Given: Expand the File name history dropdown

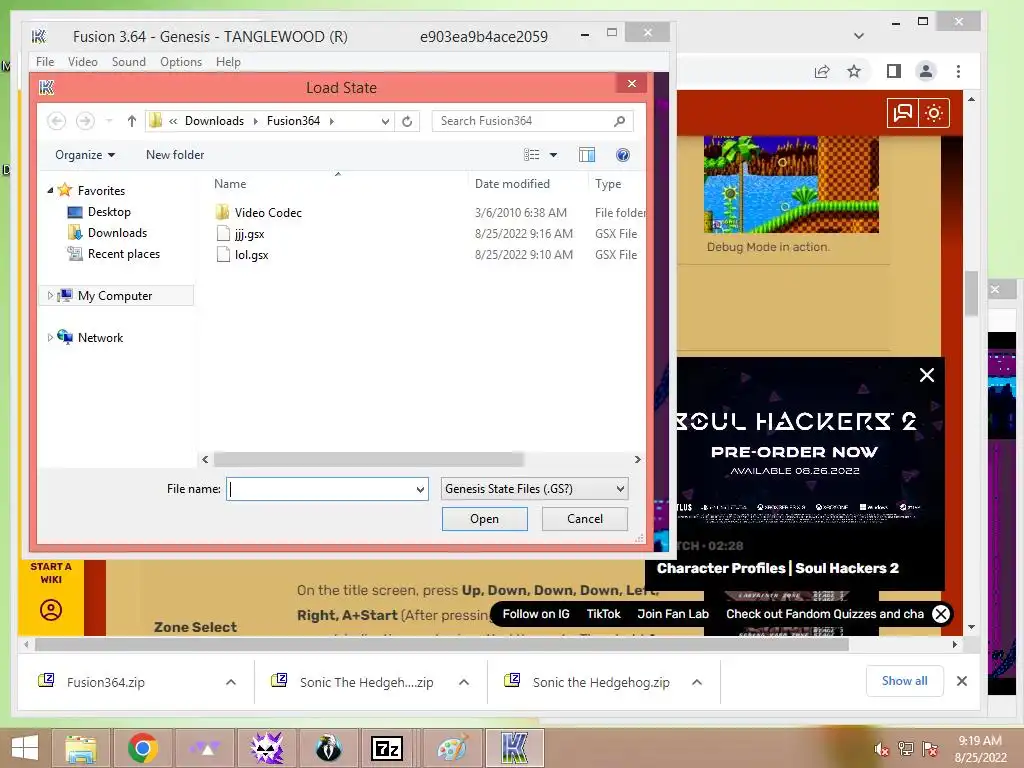Looking at the screenshot, I should coord(420,489).
